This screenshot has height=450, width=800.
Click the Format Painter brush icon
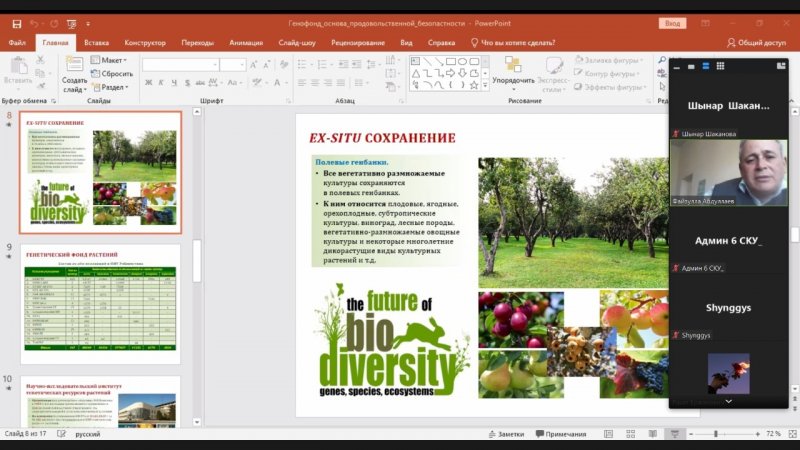tap(41, 86)
